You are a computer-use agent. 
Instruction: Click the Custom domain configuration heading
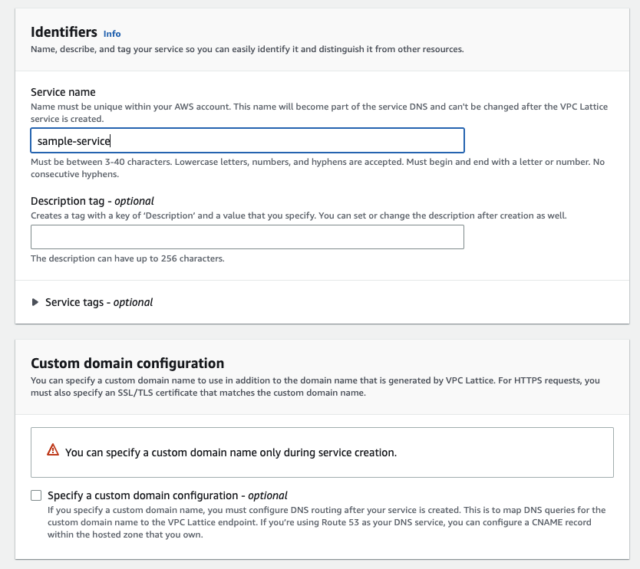point(127,363)
